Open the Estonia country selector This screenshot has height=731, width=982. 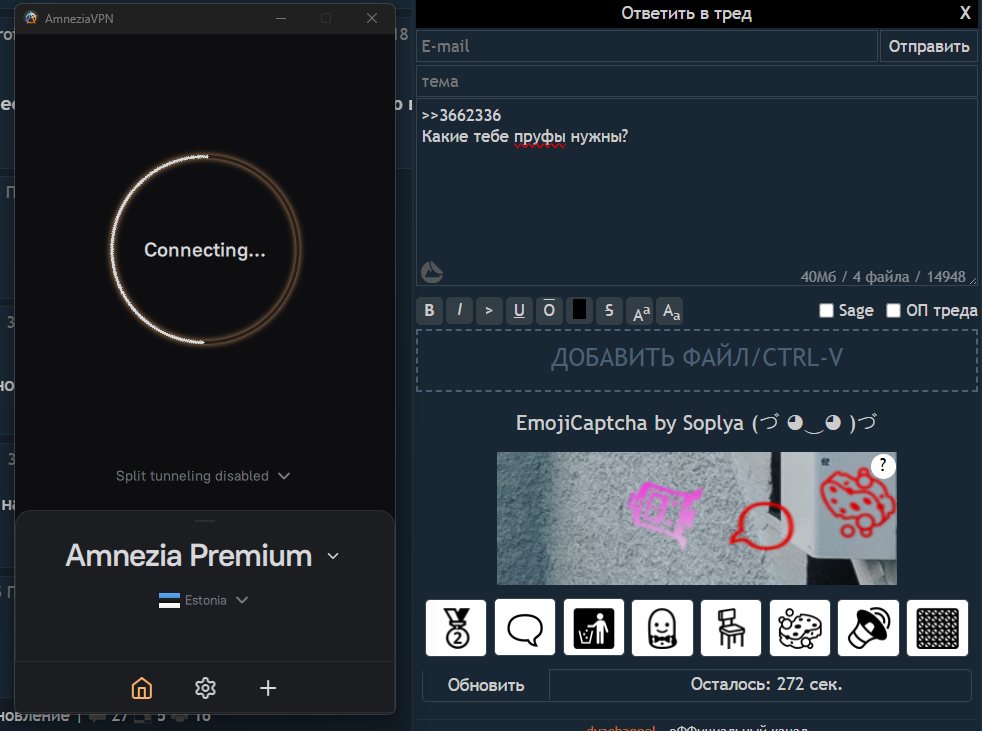click(204, 600)
